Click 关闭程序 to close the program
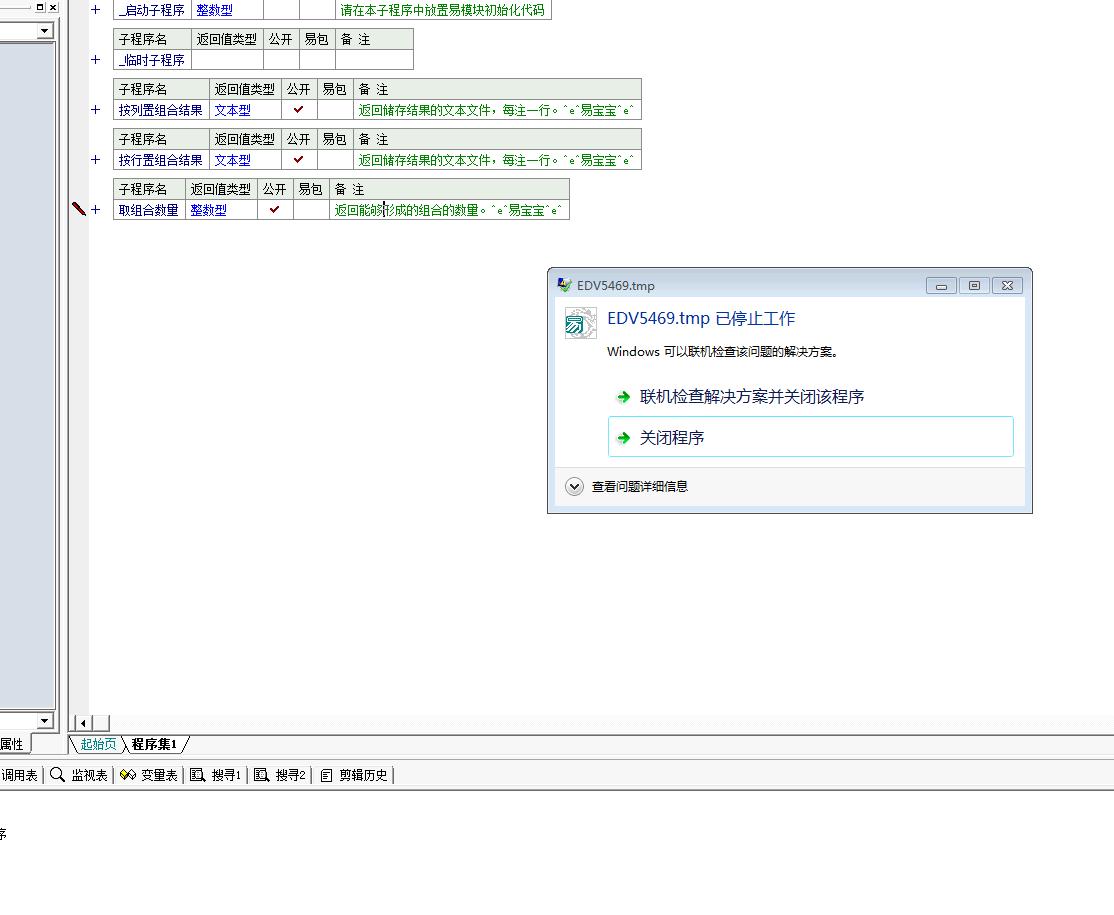This screenshot has height=915, width=1114. click(811, 437)
